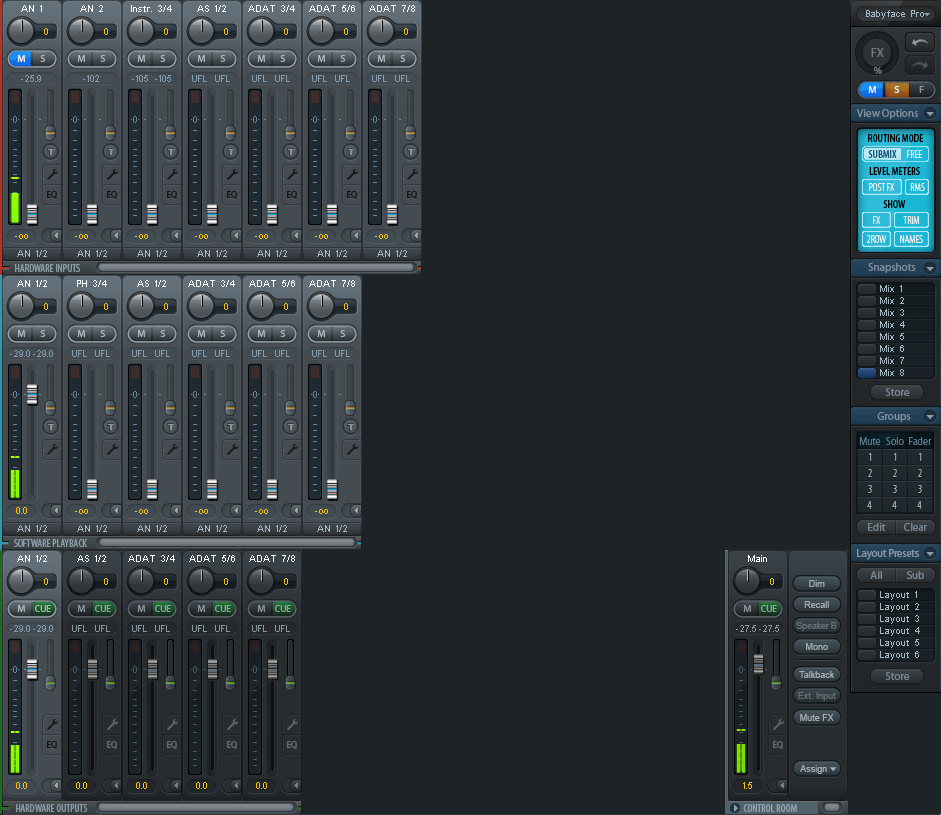Collapse the Groups section
Image resolution: width=941 pixels, height=815 pixels.
click(930, 417)
